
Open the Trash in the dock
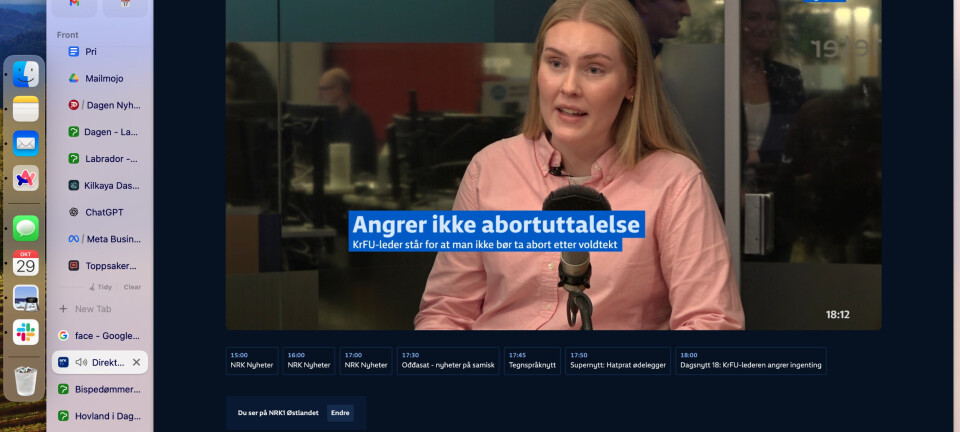coord(26,381)
